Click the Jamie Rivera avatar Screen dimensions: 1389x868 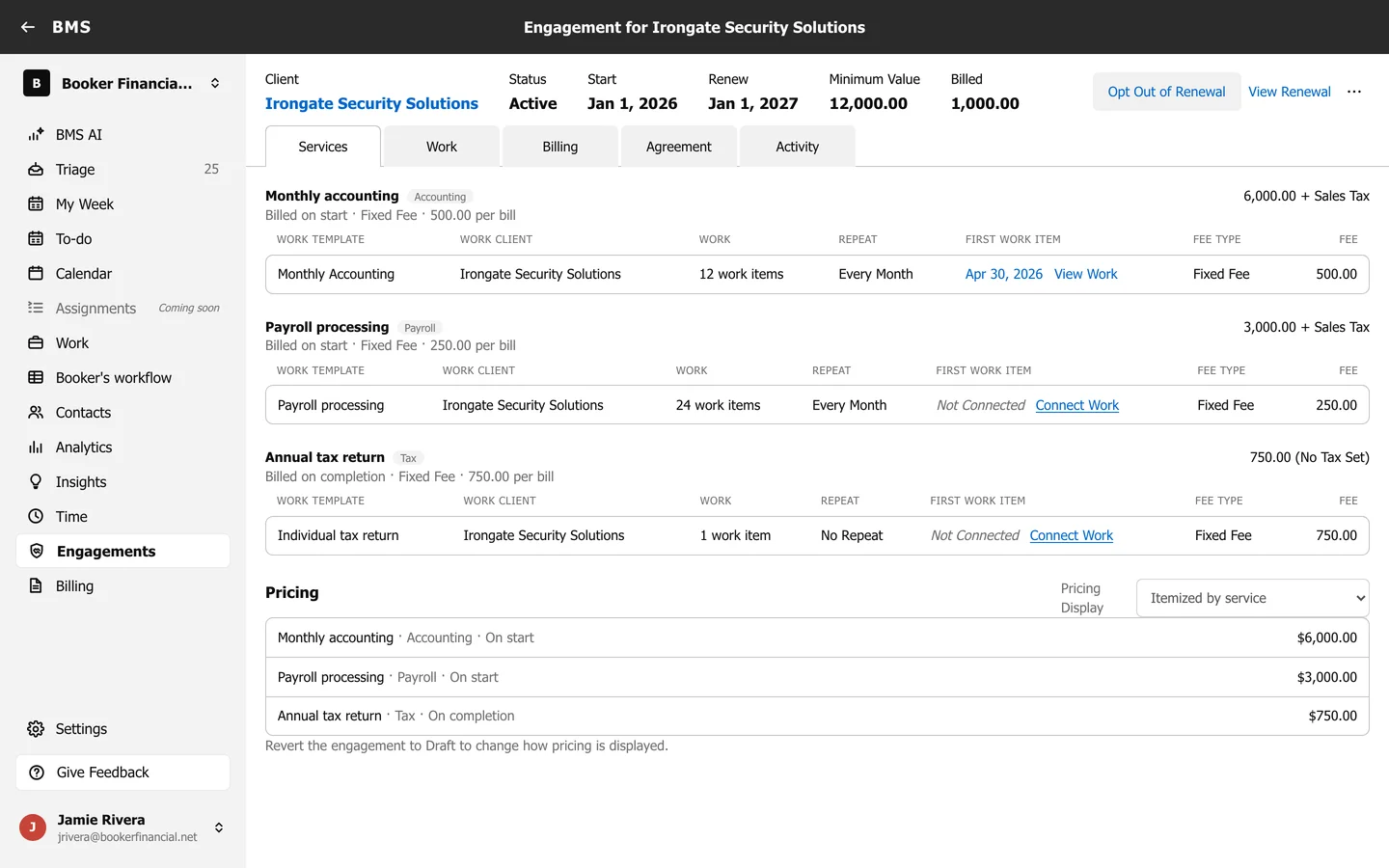pos(33,827)
